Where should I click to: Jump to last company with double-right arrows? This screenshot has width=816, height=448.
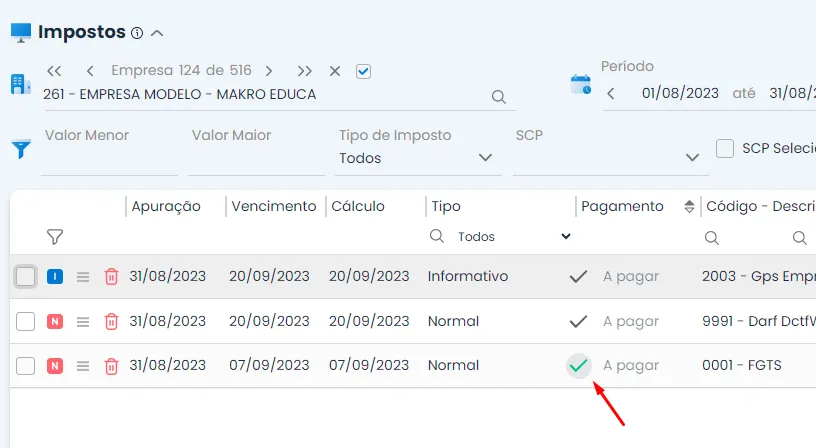[x=304, y=71]
